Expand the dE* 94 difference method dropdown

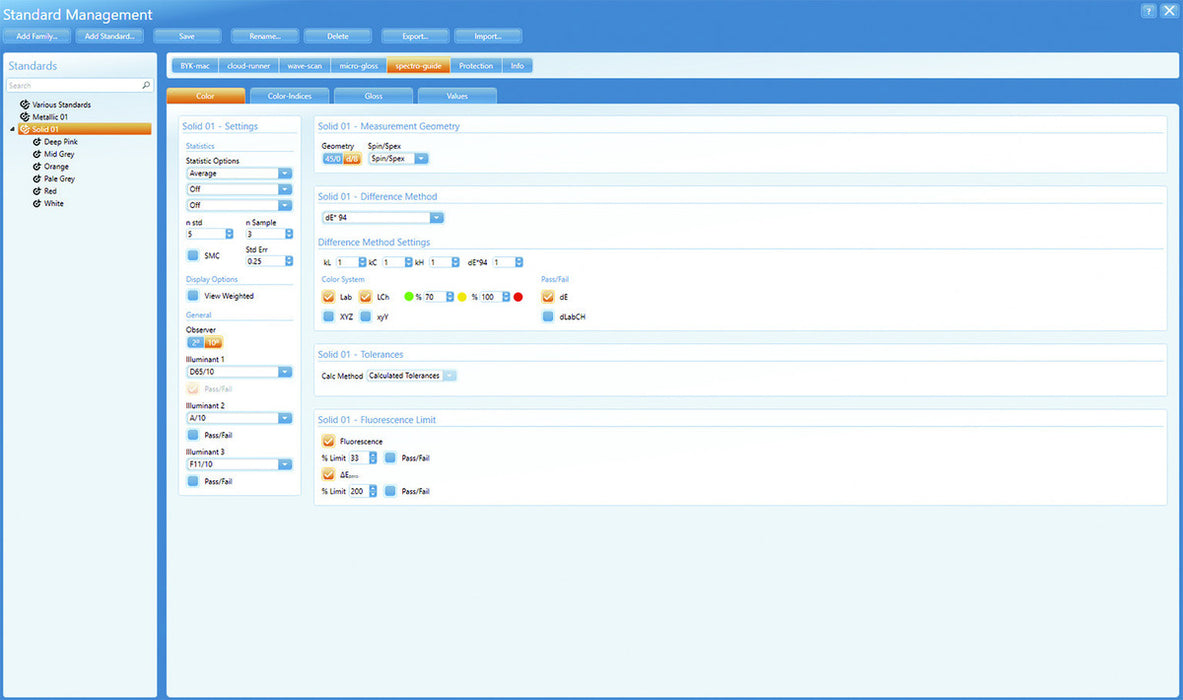click(x=437, y=217)
